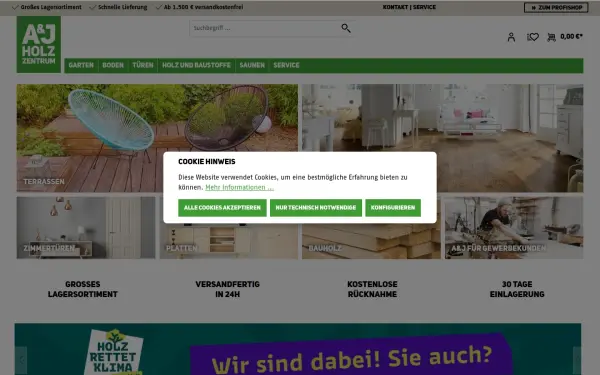Click 30 Tage Einlagerung text
The height and width of the screenshot is (375, 600).
(x=517, y=289)
